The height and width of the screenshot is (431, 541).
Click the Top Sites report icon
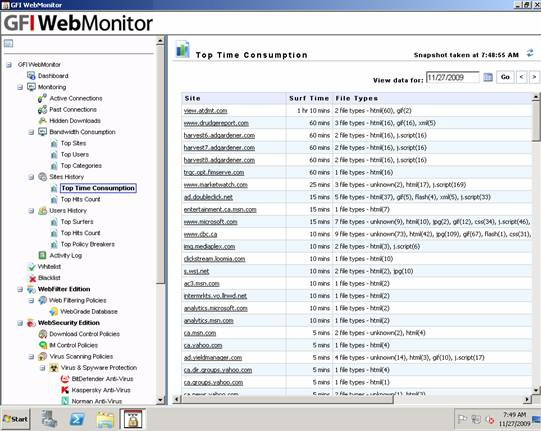tap(54, 143)
